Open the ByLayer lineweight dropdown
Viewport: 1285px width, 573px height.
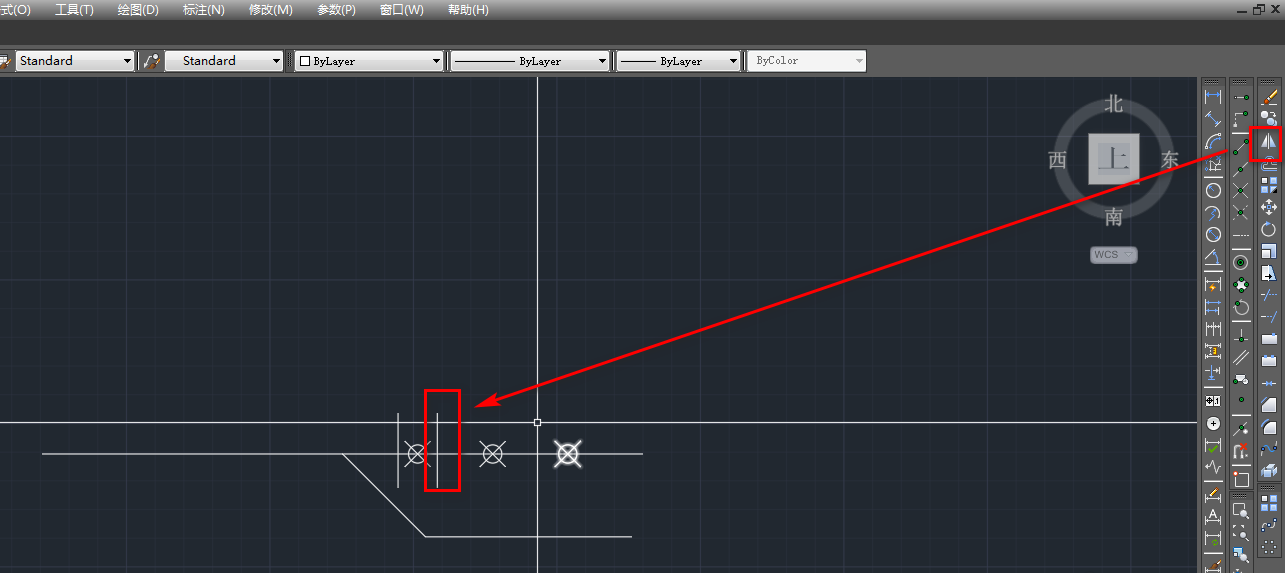(679, 61)
